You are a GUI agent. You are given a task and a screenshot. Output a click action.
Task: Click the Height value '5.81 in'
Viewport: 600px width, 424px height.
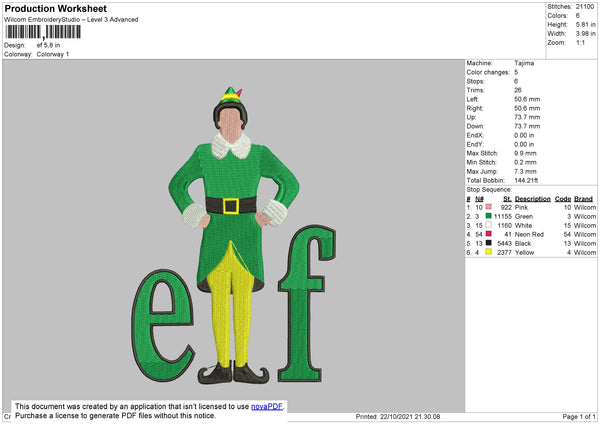click(x=586, y=24)
